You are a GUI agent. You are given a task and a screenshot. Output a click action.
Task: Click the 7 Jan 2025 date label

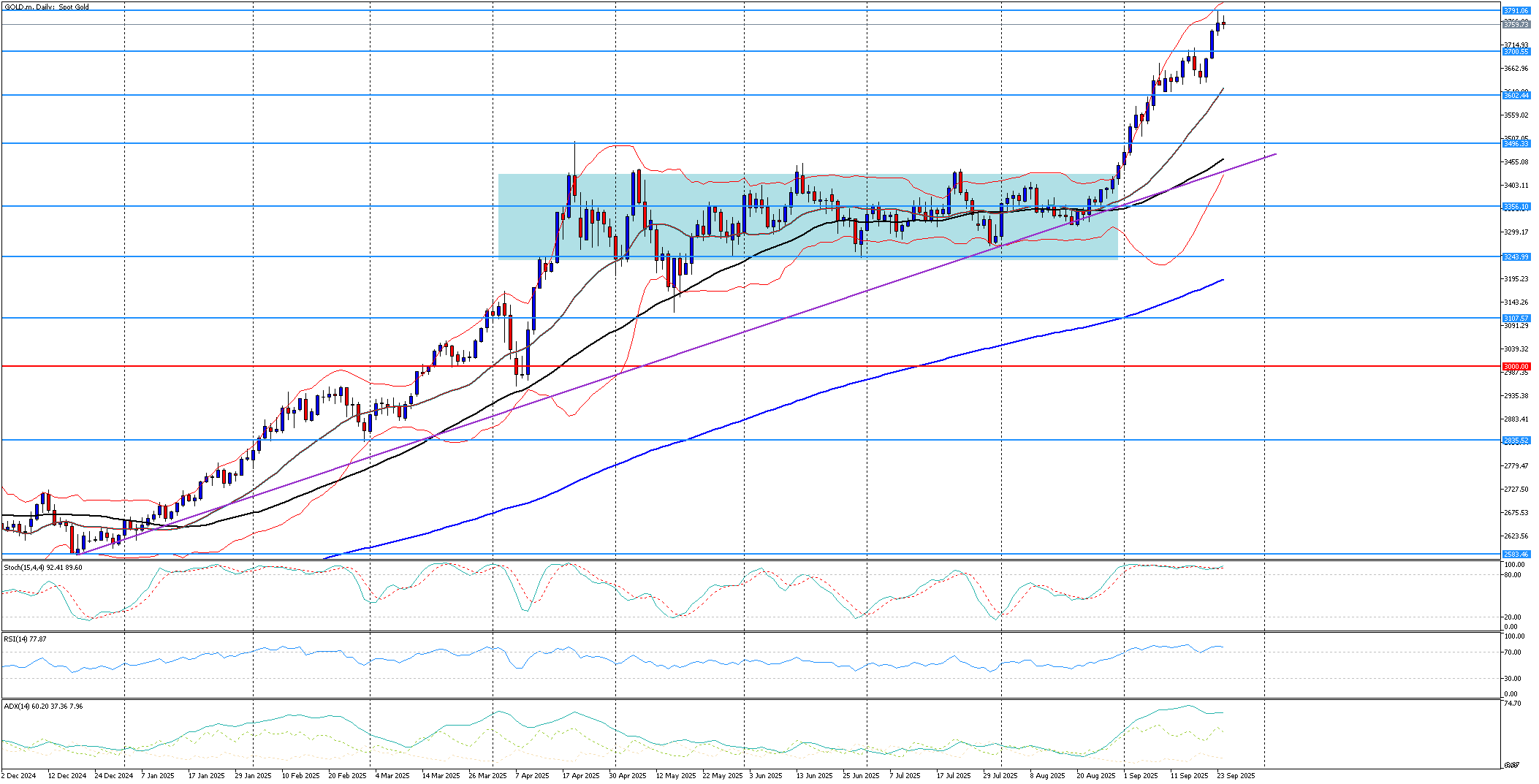158,775
